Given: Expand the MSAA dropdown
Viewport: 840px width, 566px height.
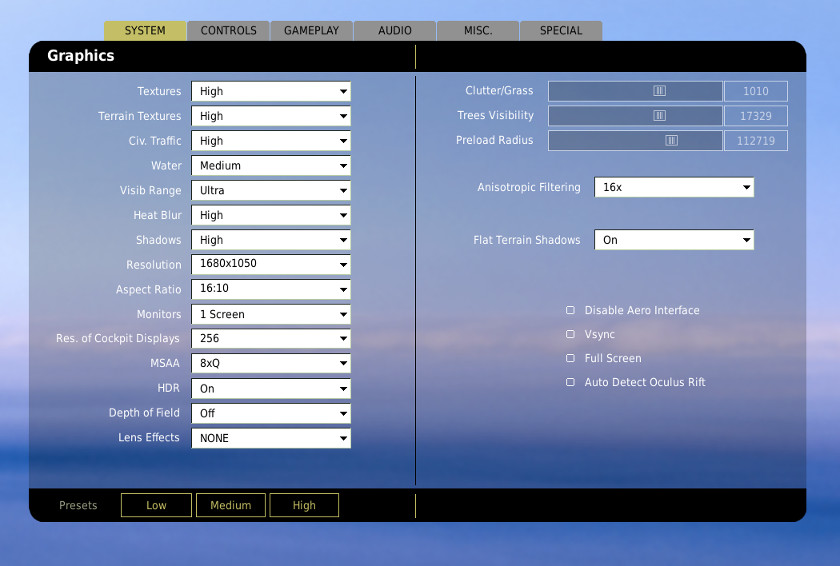Looking at the screenshot, I should click(x=271, y=364).
